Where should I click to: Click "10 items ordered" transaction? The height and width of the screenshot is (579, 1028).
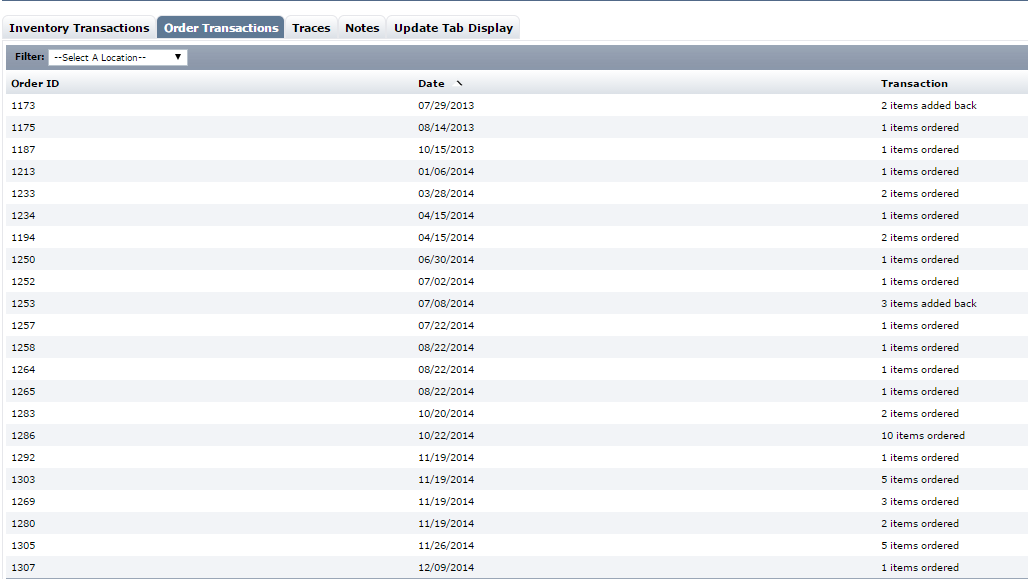922,435
